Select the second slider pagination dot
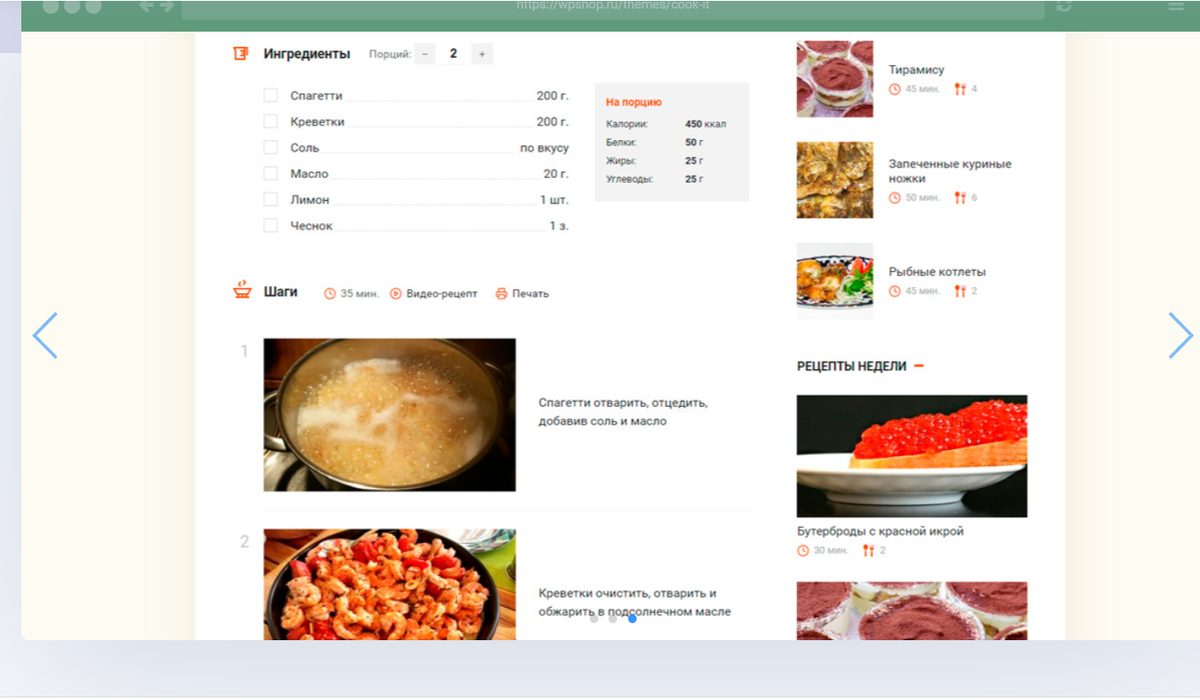Image resolution: width=1200 pixels, height=700 pixels. click(613, 618)
